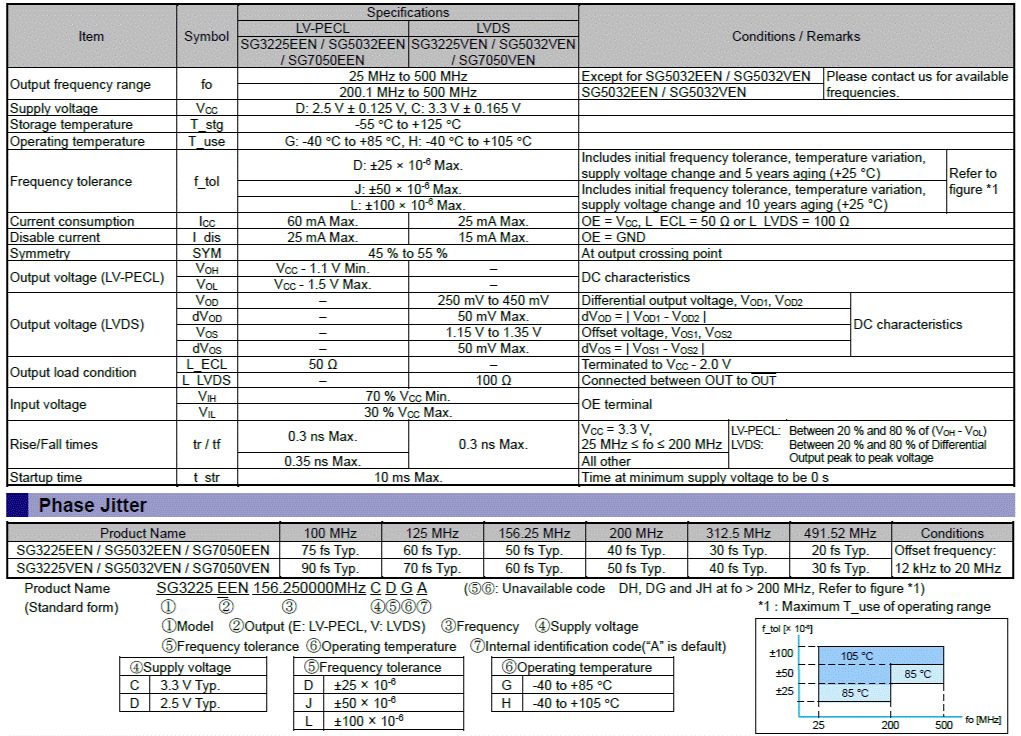Click the '20 fs Typ.' jitter value
Screen dimensions: 1021x736
(840, 550)
